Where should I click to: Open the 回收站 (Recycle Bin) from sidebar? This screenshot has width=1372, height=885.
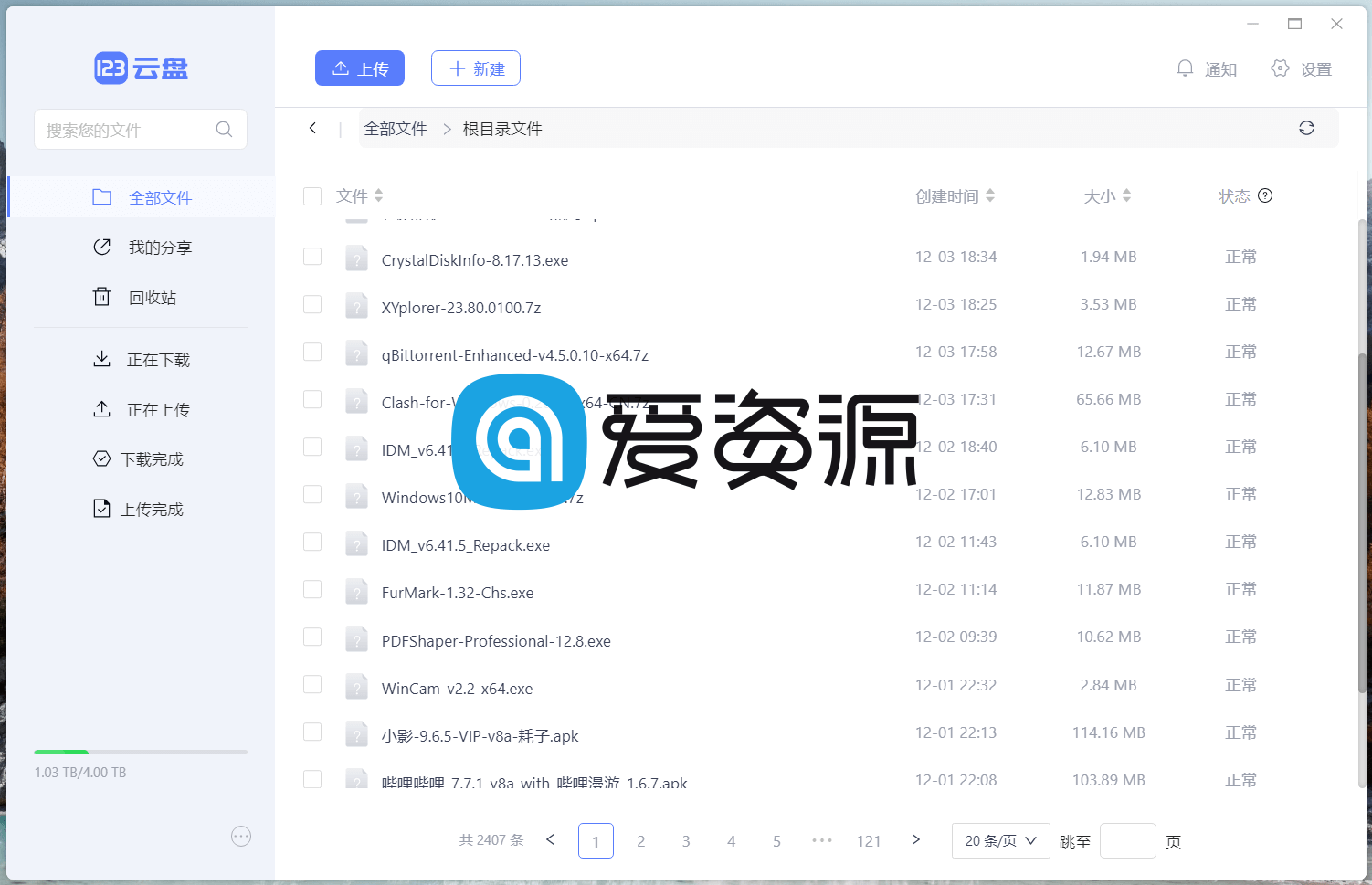(x=152, y=296)
